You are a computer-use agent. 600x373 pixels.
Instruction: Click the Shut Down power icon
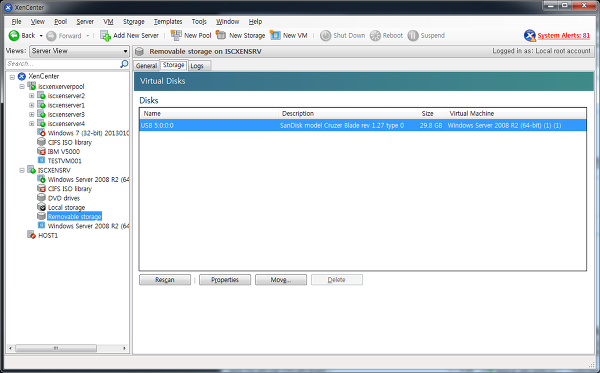coord(325,36)
